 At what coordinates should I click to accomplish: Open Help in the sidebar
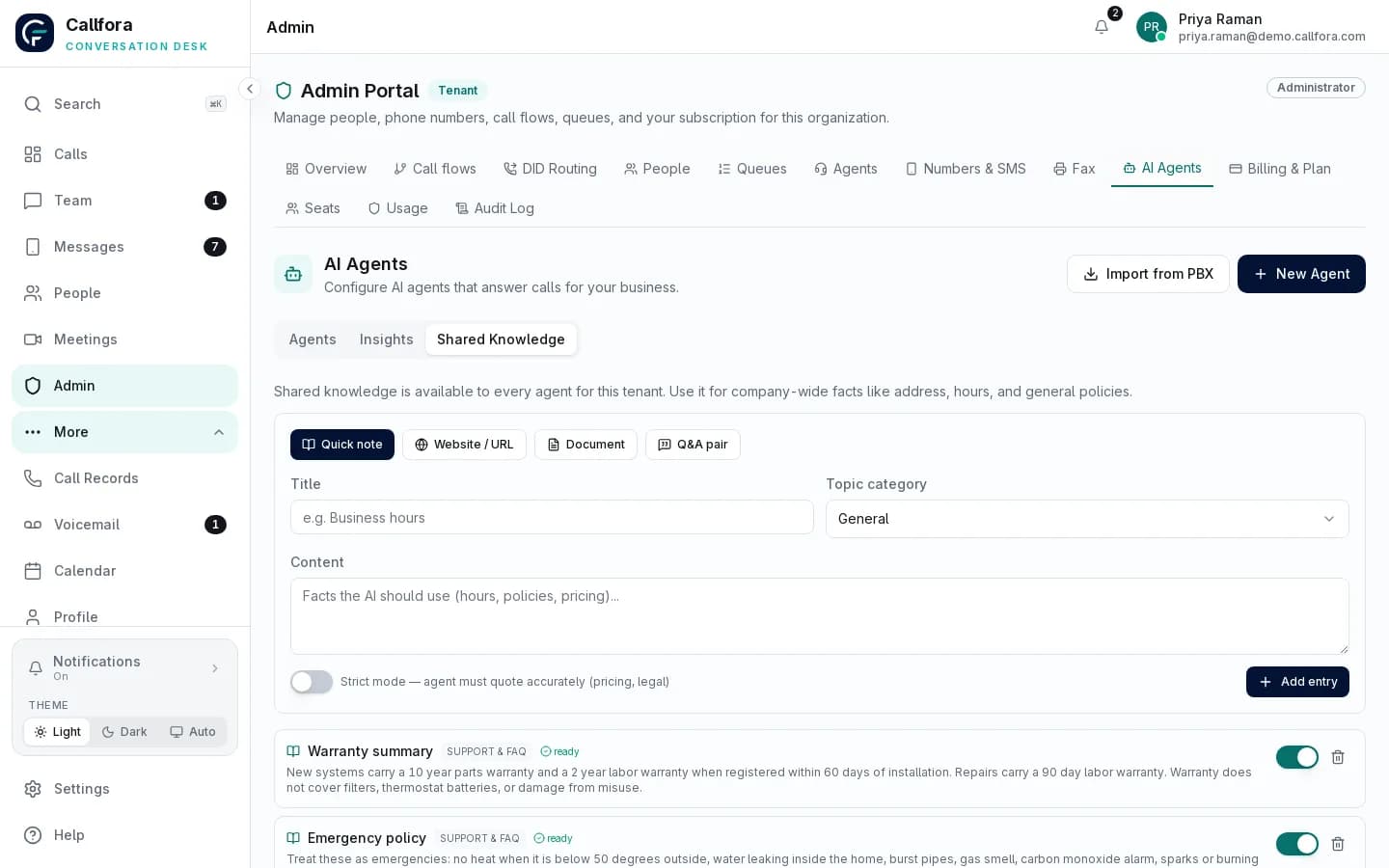click(x=124, y=835)
